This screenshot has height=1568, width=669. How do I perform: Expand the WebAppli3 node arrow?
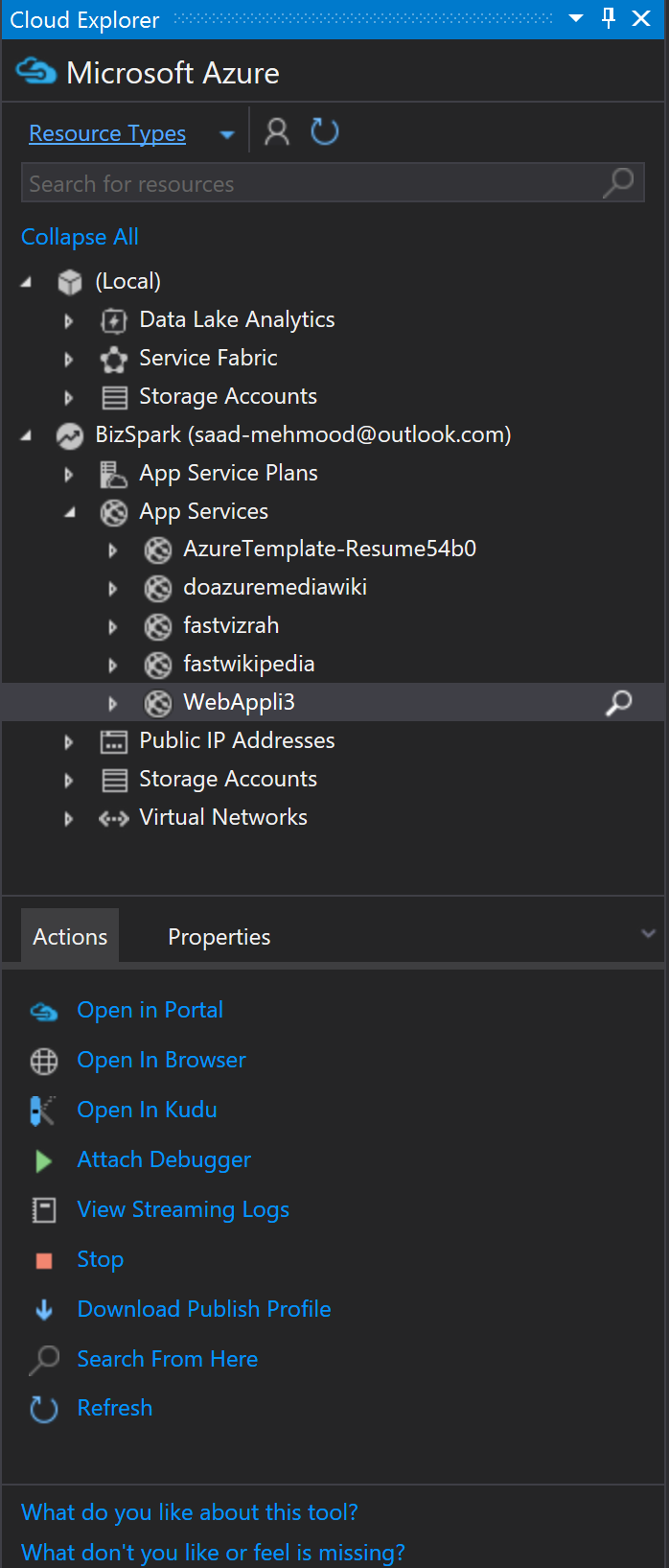(x=112, y=703)
